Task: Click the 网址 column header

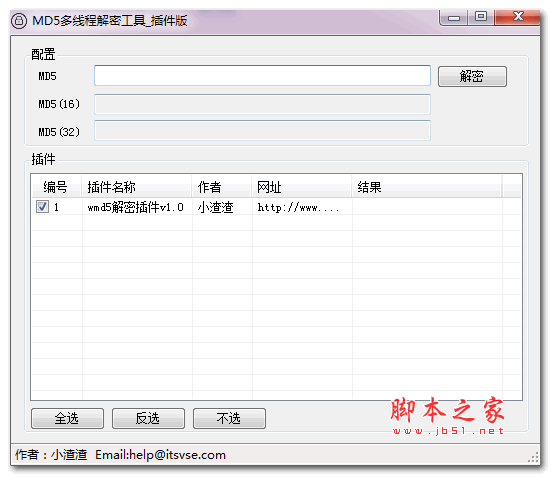Action: click(302, 187)
